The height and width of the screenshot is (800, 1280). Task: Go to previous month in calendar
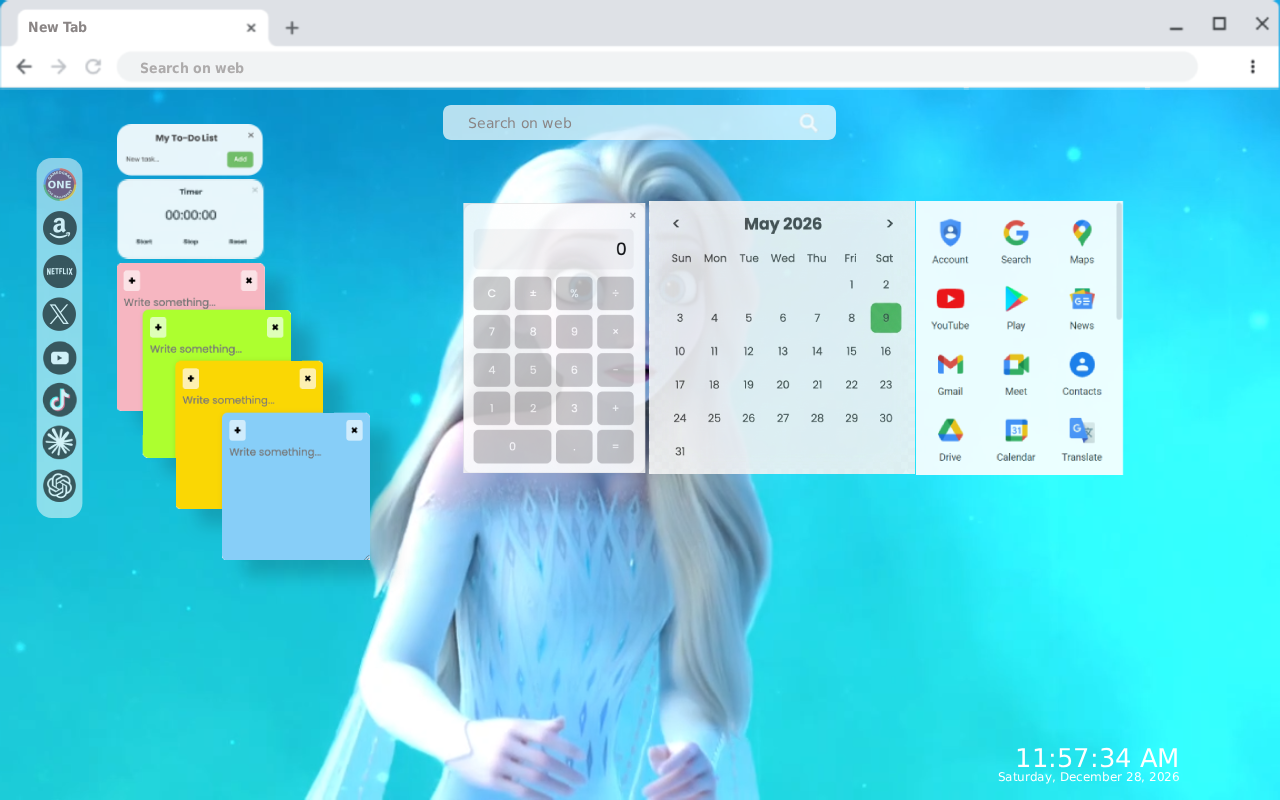pyautogui.click(x=676, y=224)
